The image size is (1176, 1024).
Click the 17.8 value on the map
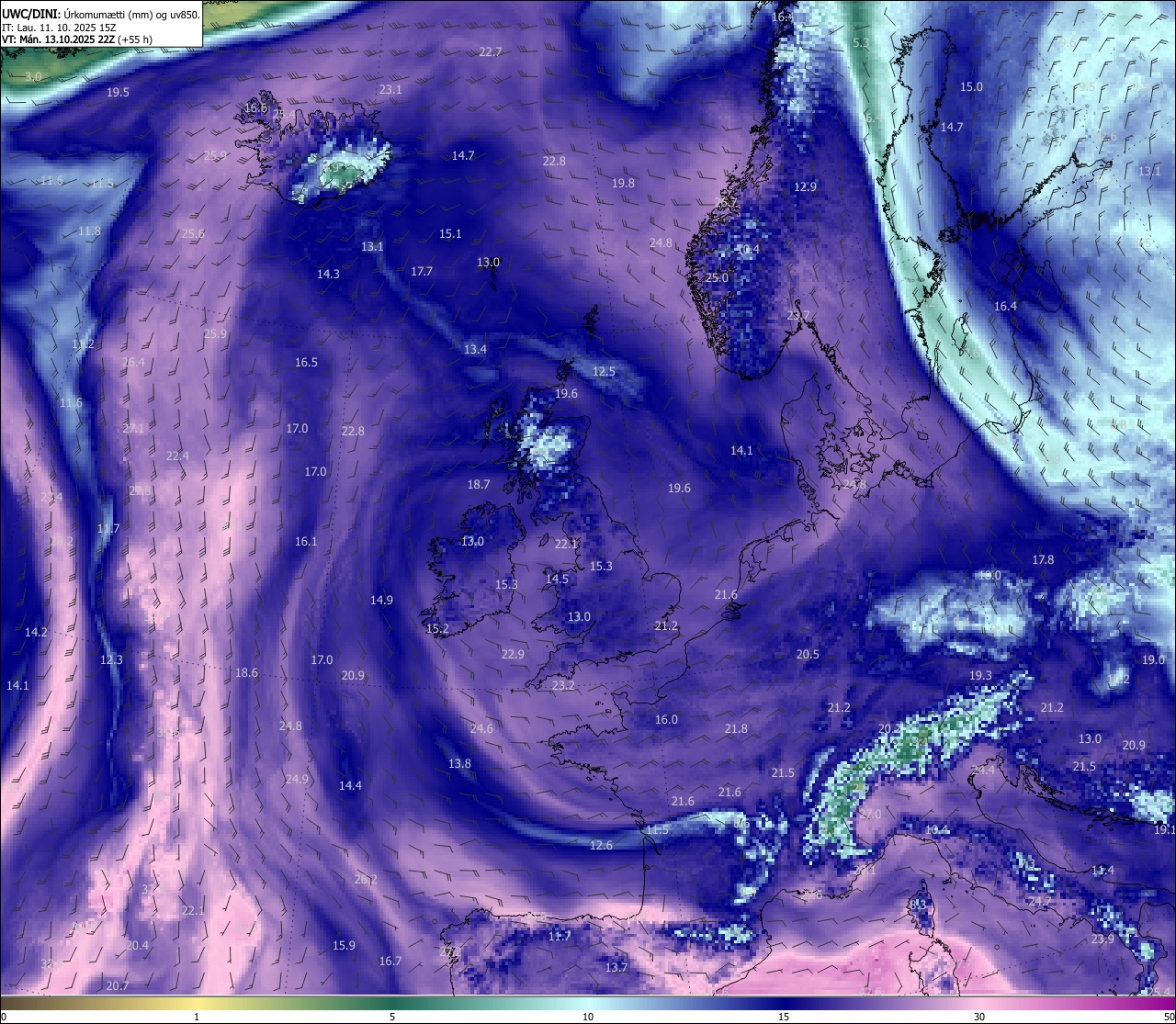click(1043, 560)
